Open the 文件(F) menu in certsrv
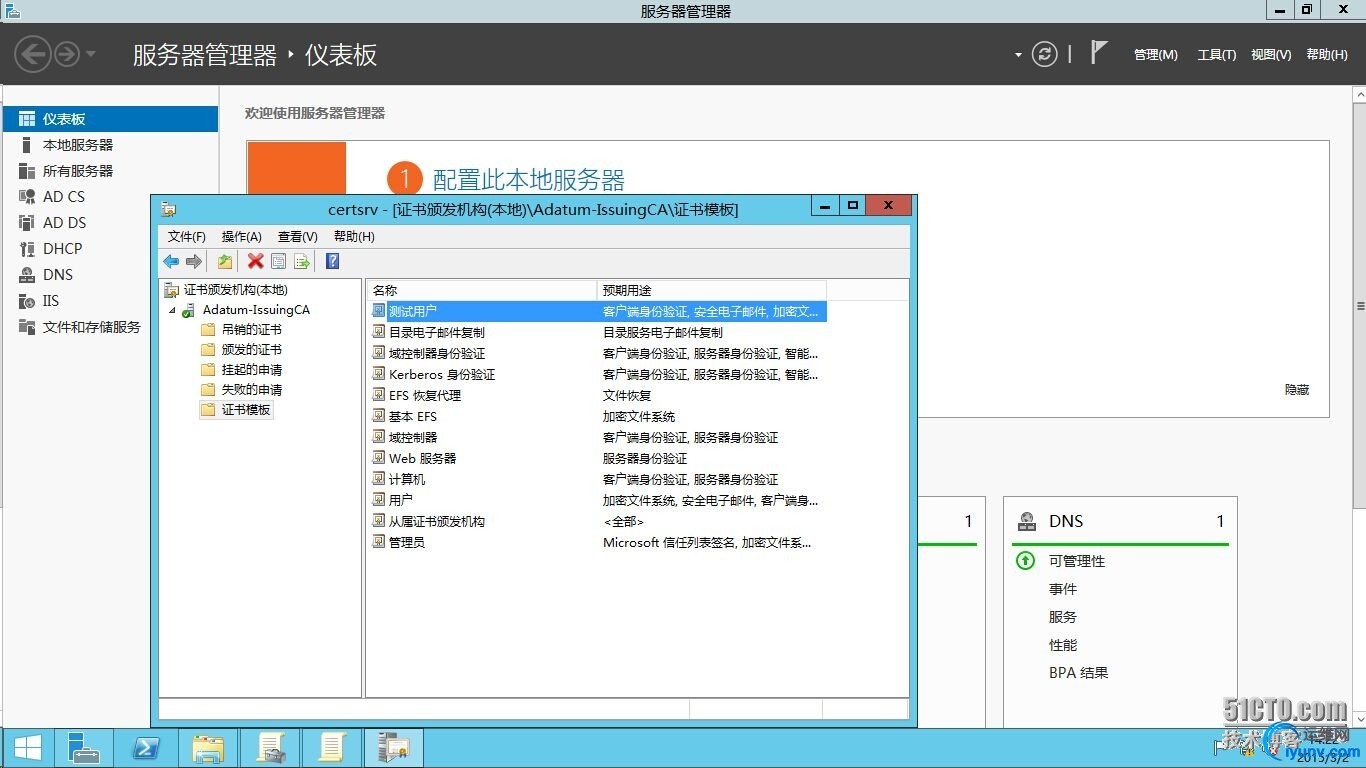The width and height of the screenshot is (1366, 768). 187,237
